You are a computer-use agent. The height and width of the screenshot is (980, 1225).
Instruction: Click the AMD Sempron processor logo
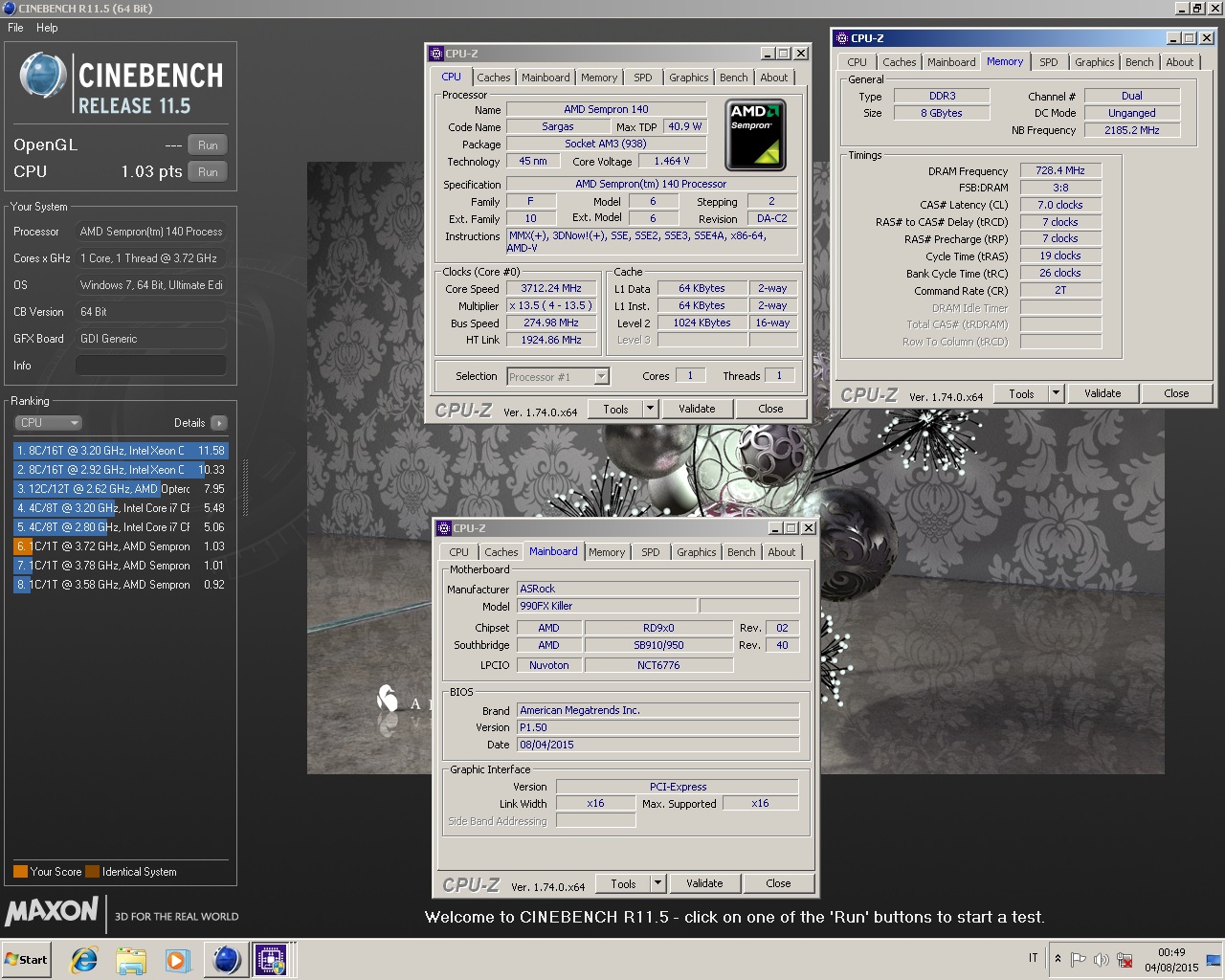point(755,134)
